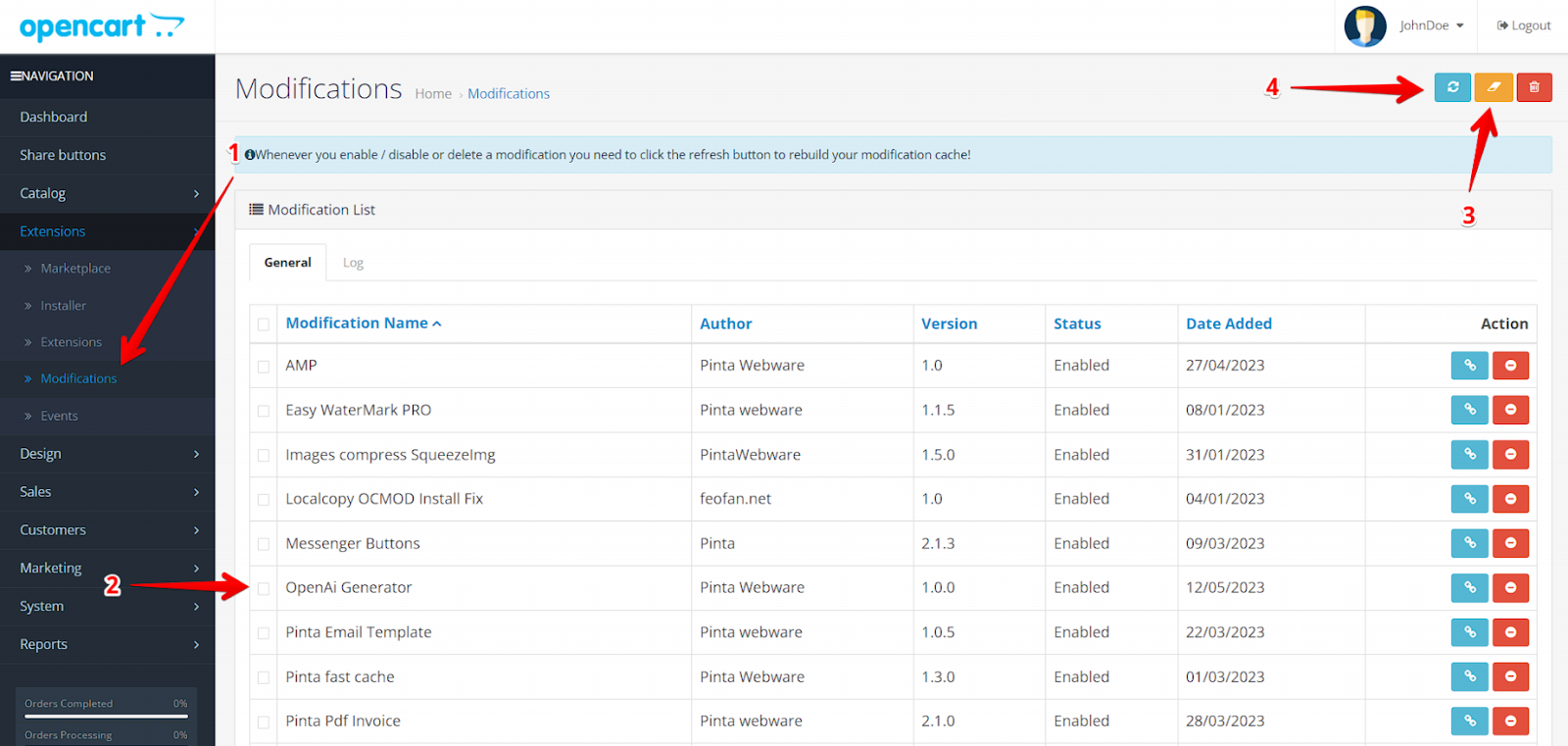1568x746 pixels.
Task: Toggle the navigation hamburger menu icon
Action: pos(16,75)
